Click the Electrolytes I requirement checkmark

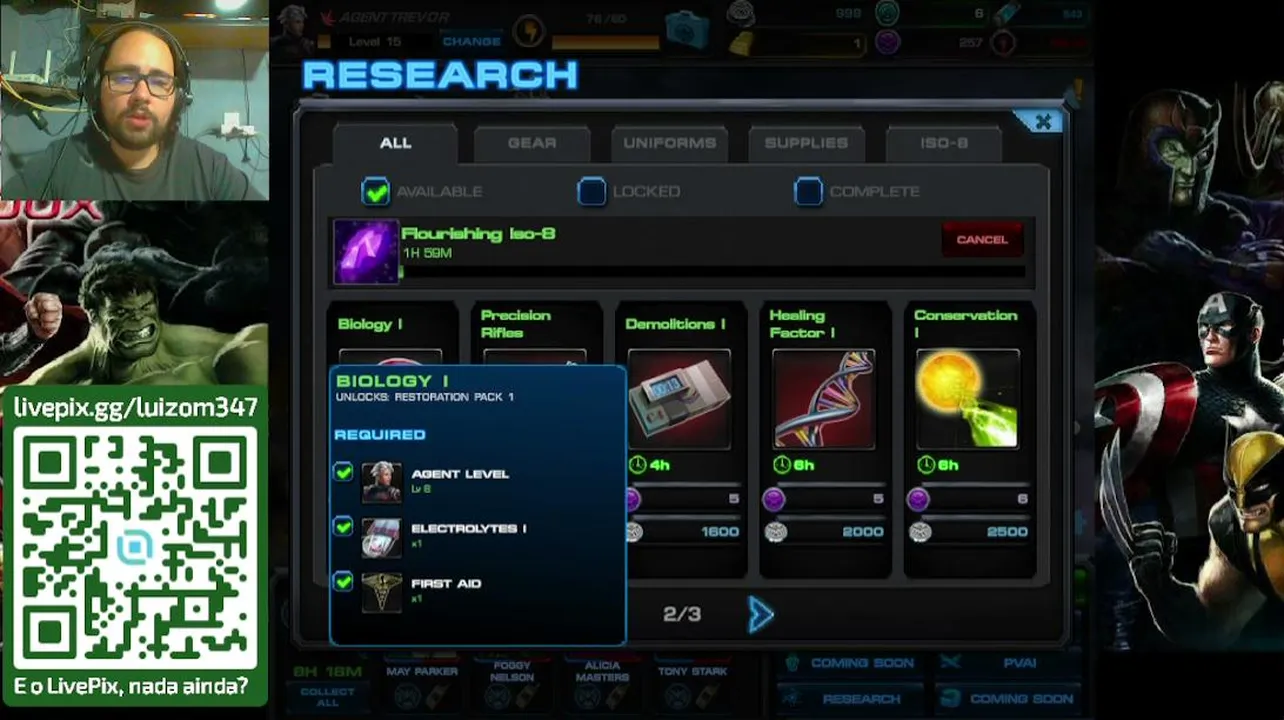(x=344, y=526)
